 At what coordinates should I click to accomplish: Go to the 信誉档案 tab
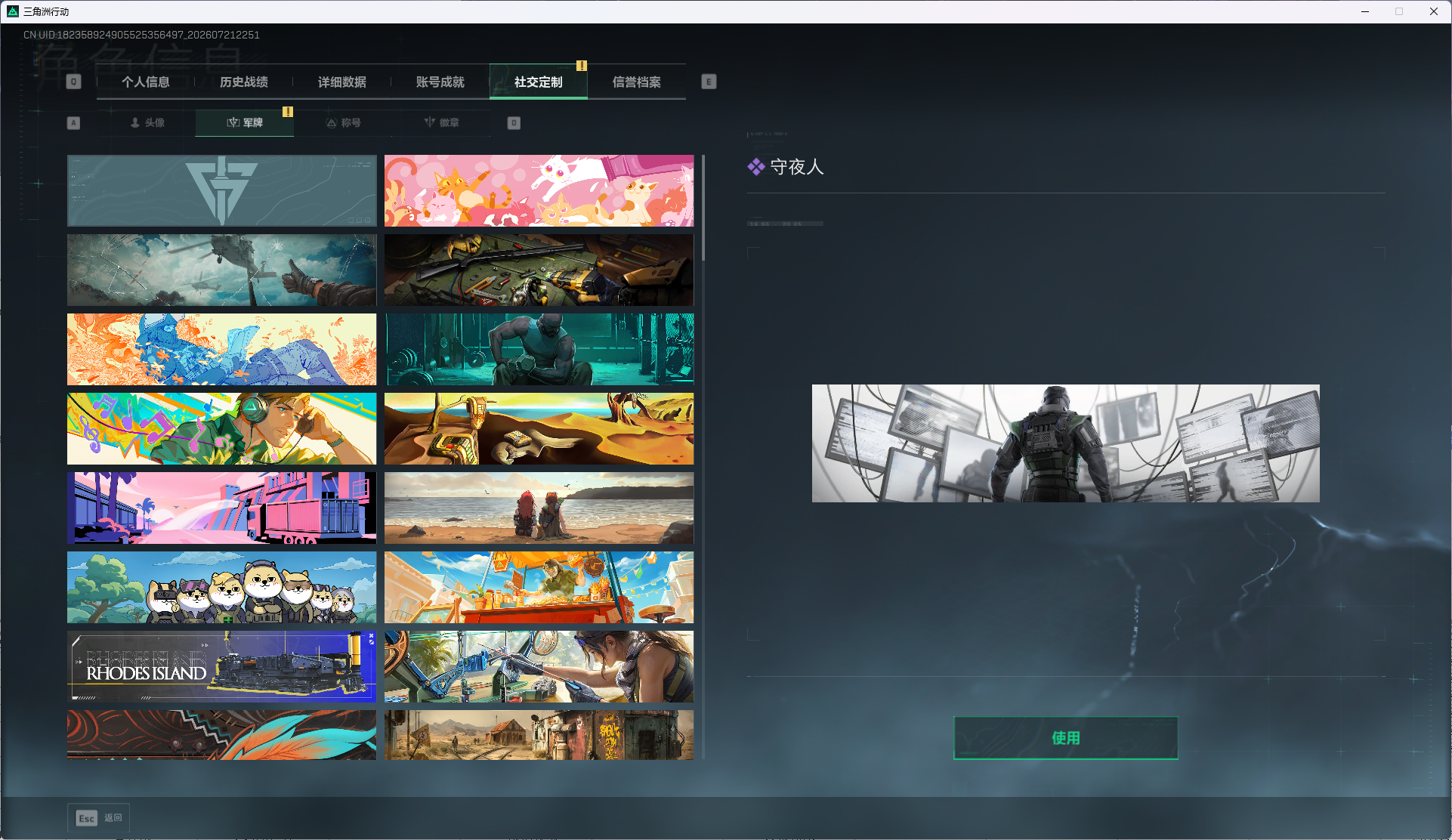point(637,82)
